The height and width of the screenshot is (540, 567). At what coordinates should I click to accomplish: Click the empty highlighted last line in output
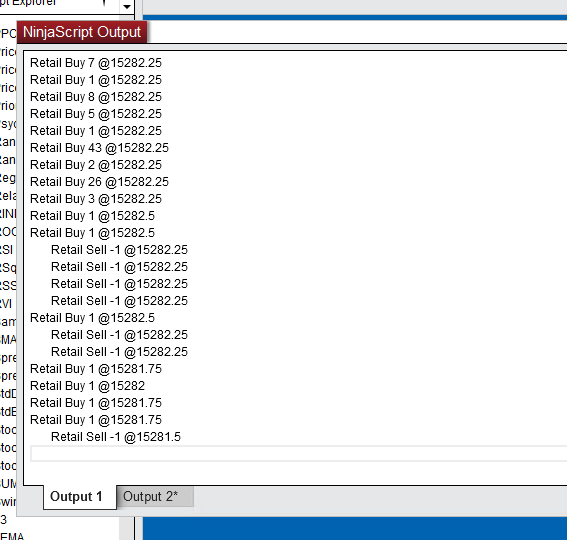[298, 454]
